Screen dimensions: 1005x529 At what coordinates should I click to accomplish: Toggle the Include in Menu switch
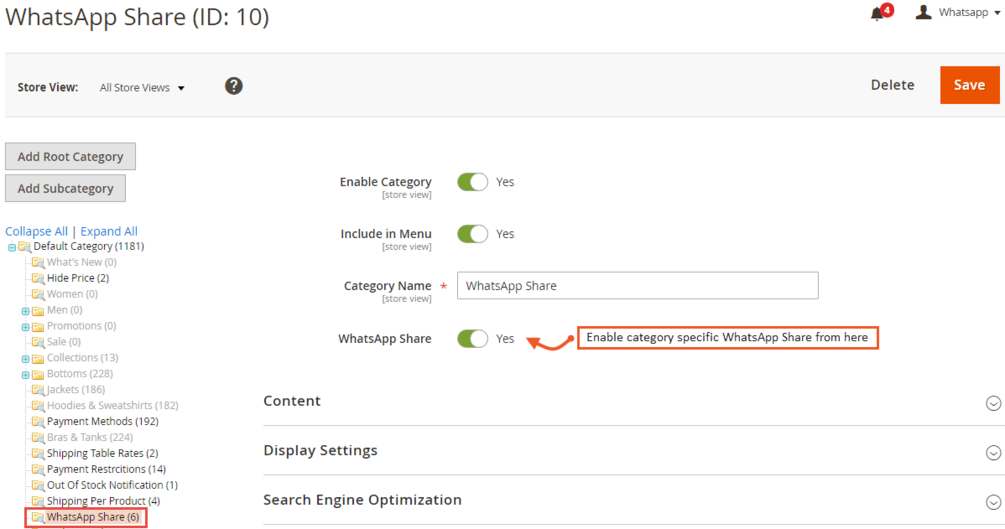point(472,234)
